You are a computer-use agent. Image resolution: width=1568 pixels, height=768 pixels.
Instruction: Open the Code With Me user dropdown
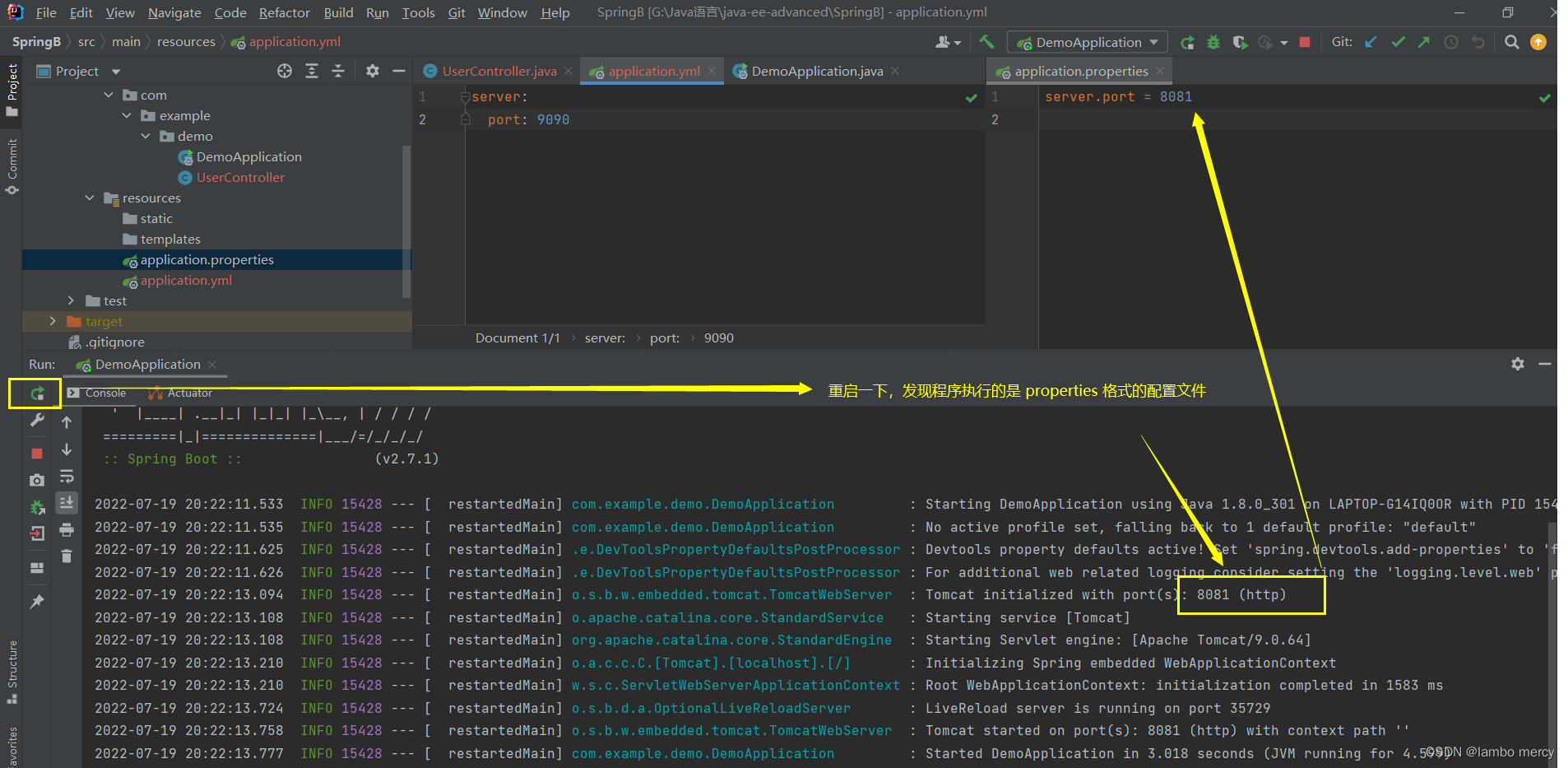click(x=949, y=42)
